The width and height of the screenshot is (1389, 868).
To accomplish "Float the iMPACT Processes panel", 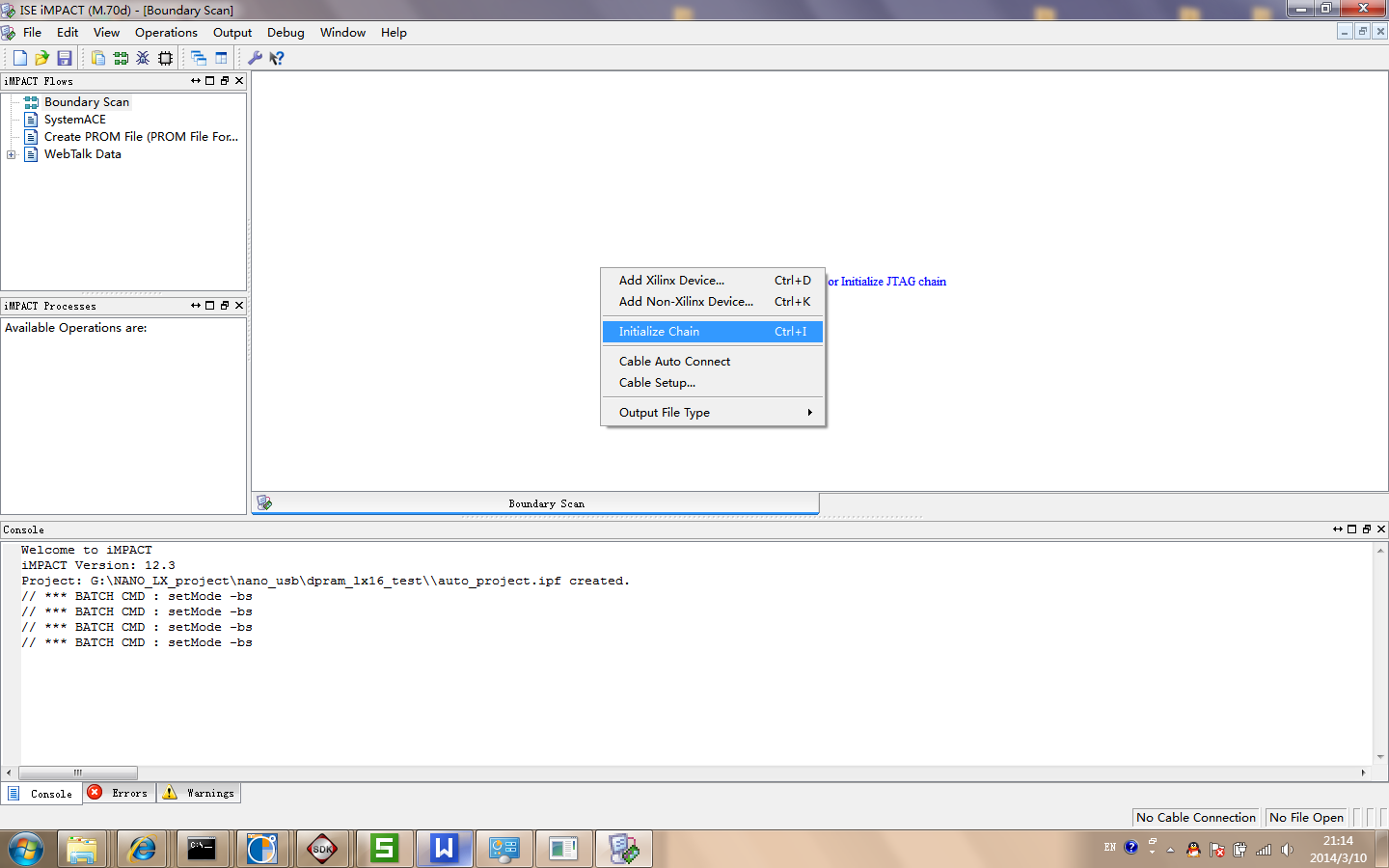I will point(224,306).
